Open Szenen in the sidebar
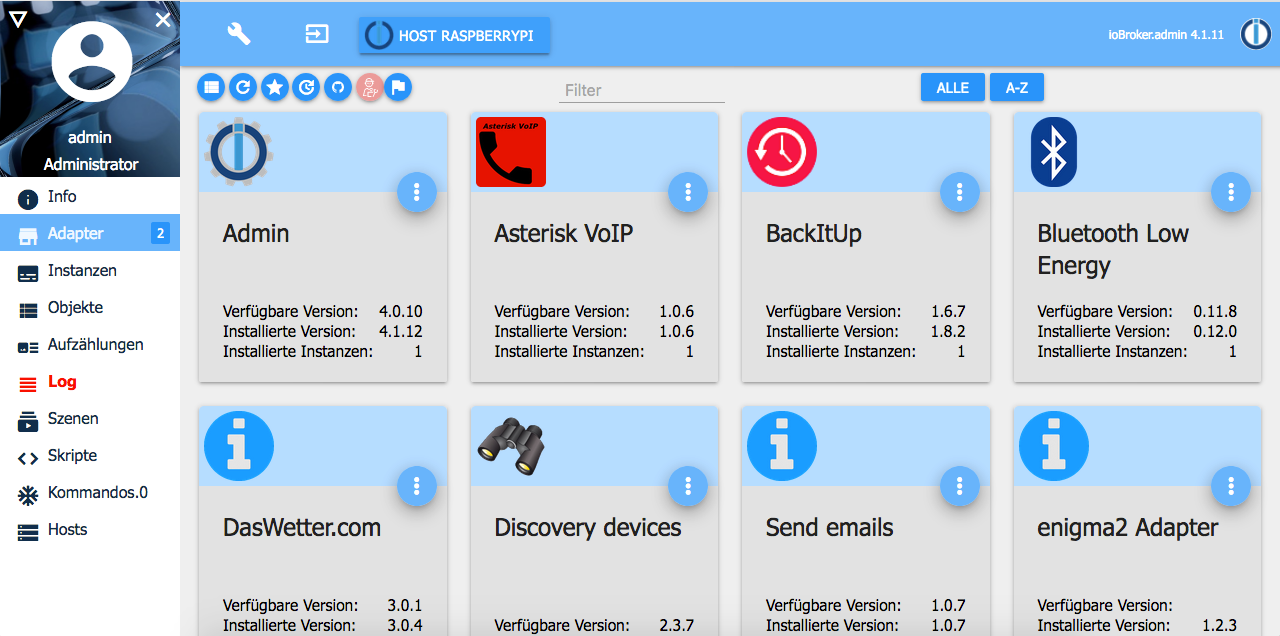Viewport: 1280px width, 636px height. click(x=90, y=419)
